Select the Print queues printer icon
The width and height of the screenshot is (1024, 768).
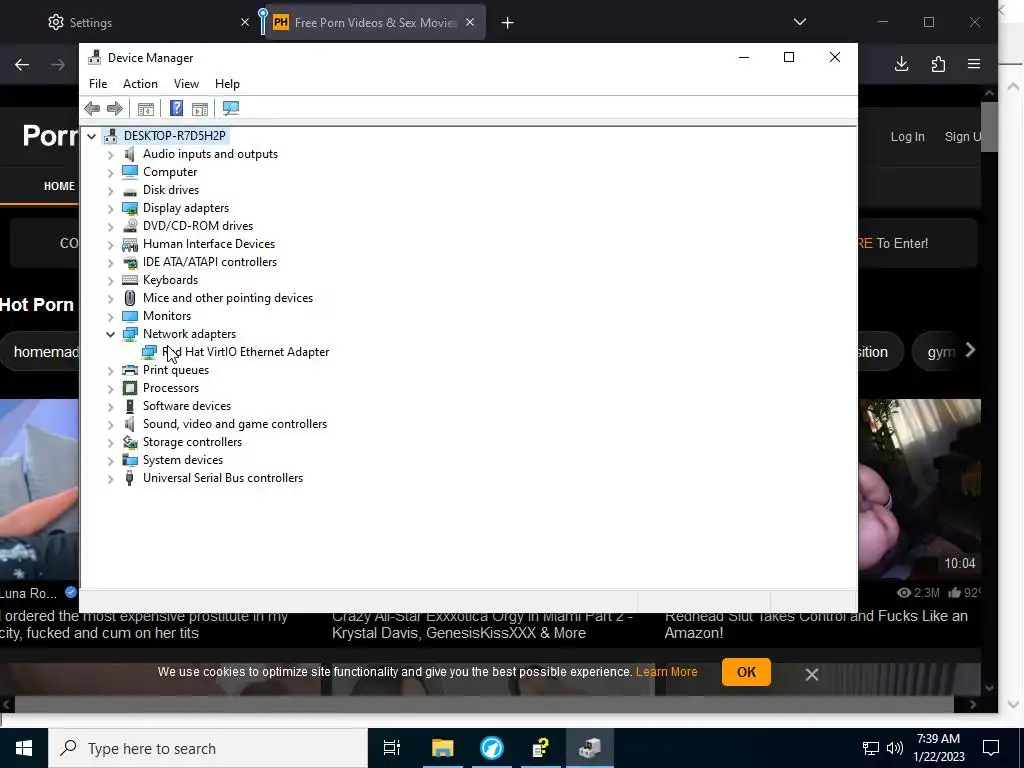tap(130, 370)
